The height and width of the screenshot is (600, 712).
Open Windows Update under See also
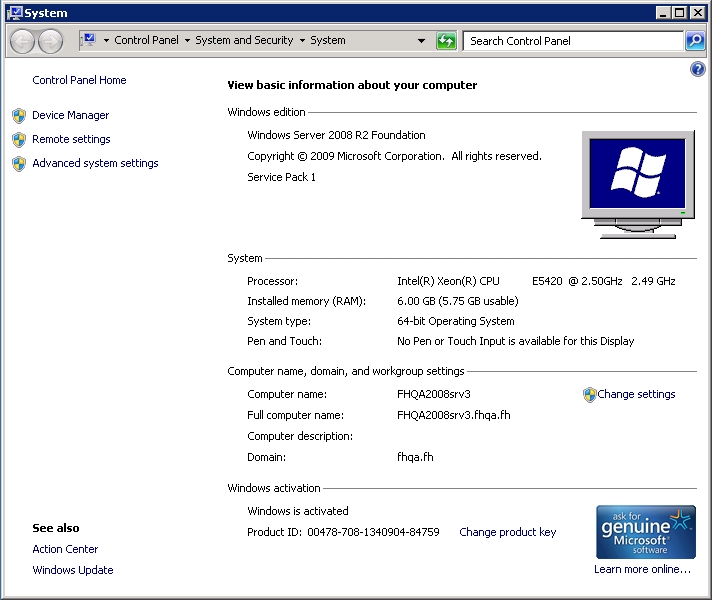73,570
